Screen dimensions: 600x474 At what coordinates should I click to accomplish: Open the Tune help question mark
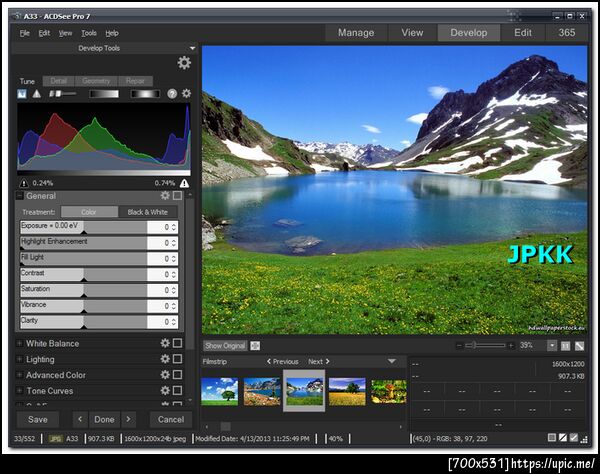click(x=172, y=94)
